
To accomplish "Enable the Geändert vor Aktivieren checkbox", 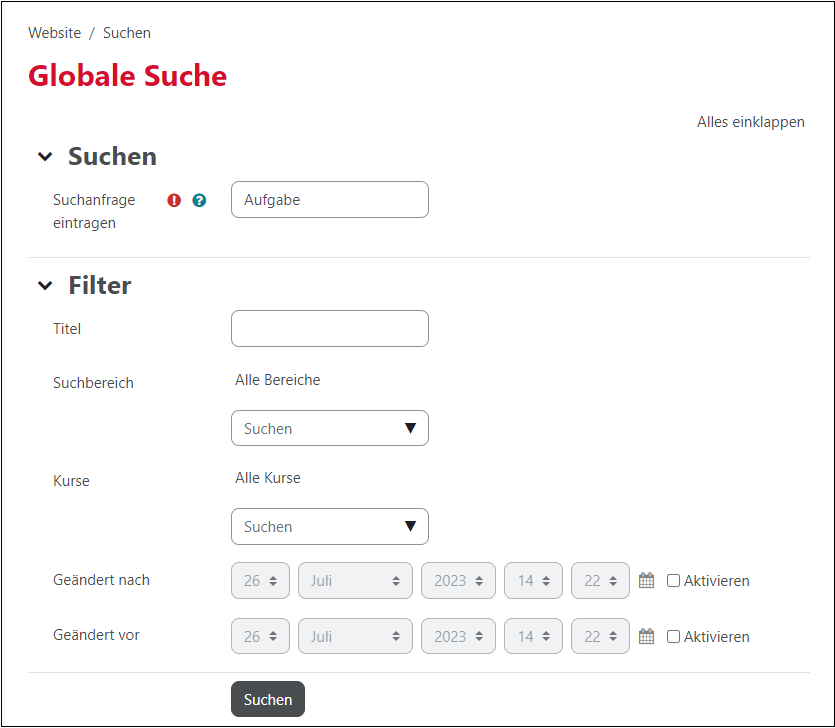I will (673, 636).
